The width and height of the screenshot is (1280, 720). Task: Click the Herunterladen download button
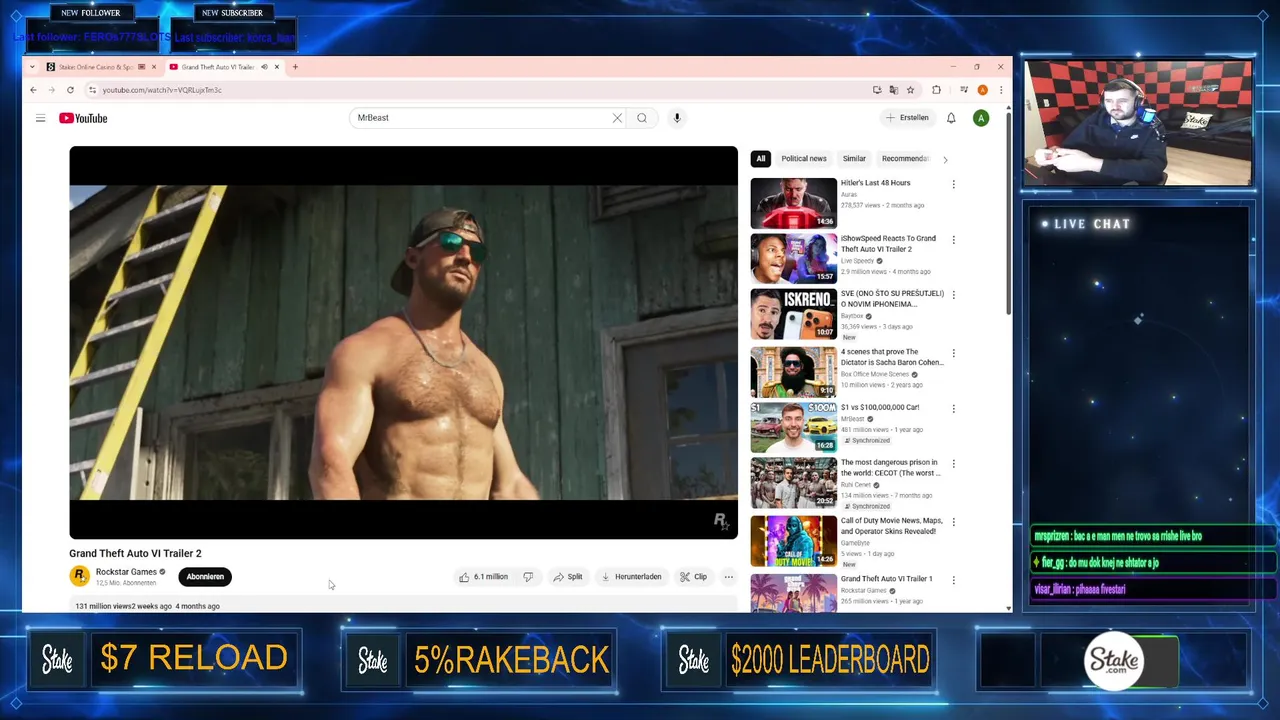[631, 577]
